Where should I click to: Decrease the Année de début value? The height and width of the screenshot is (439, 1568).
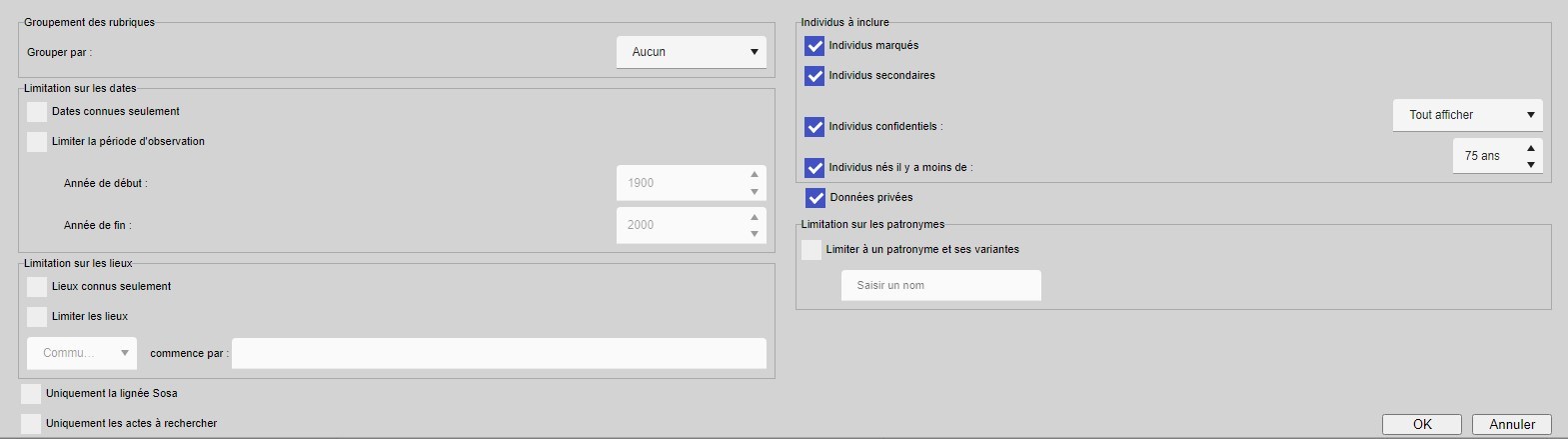(755, 191)
